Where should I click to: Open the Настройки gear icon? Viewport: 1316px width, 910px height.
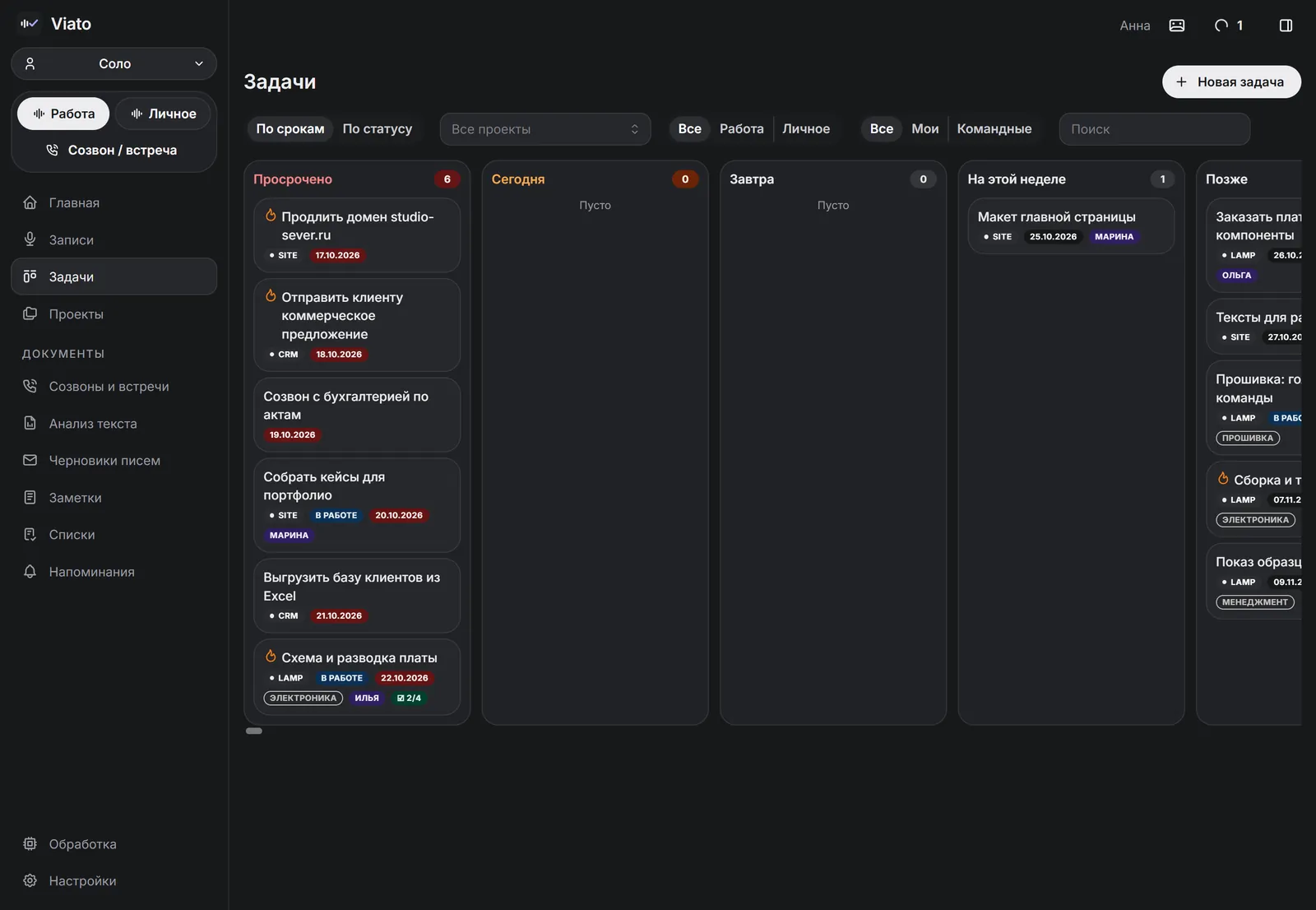[x=30, y=880]
